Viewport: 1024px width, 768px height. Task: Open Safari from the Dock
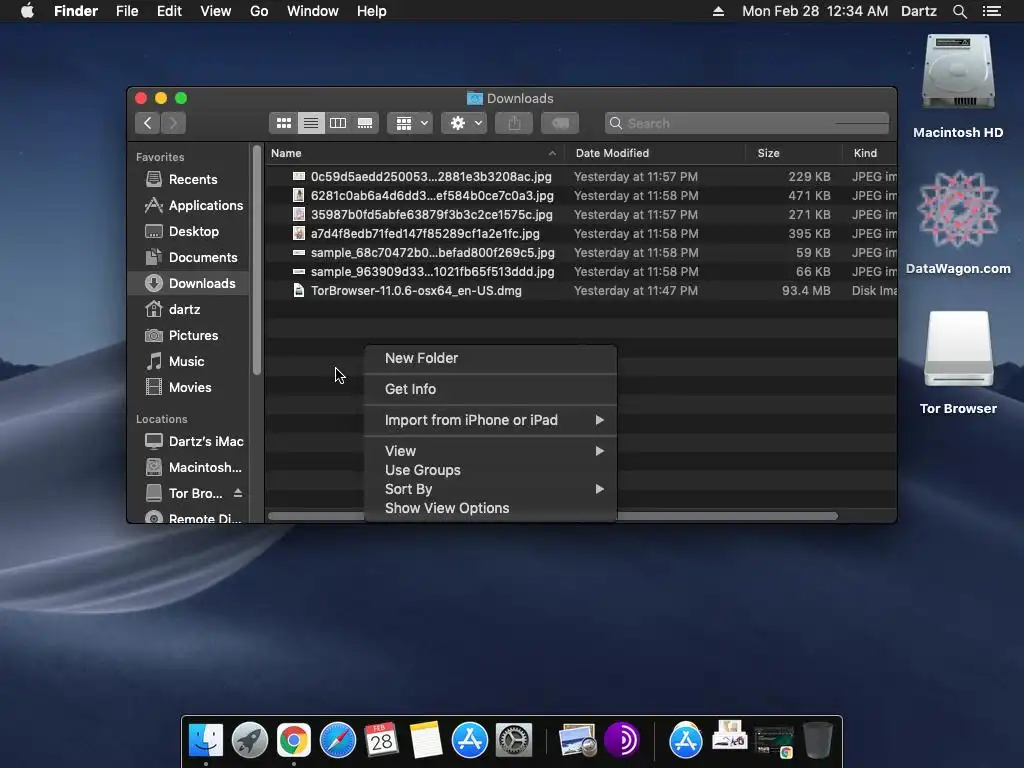pyautogui.click(x=338, y=740)
